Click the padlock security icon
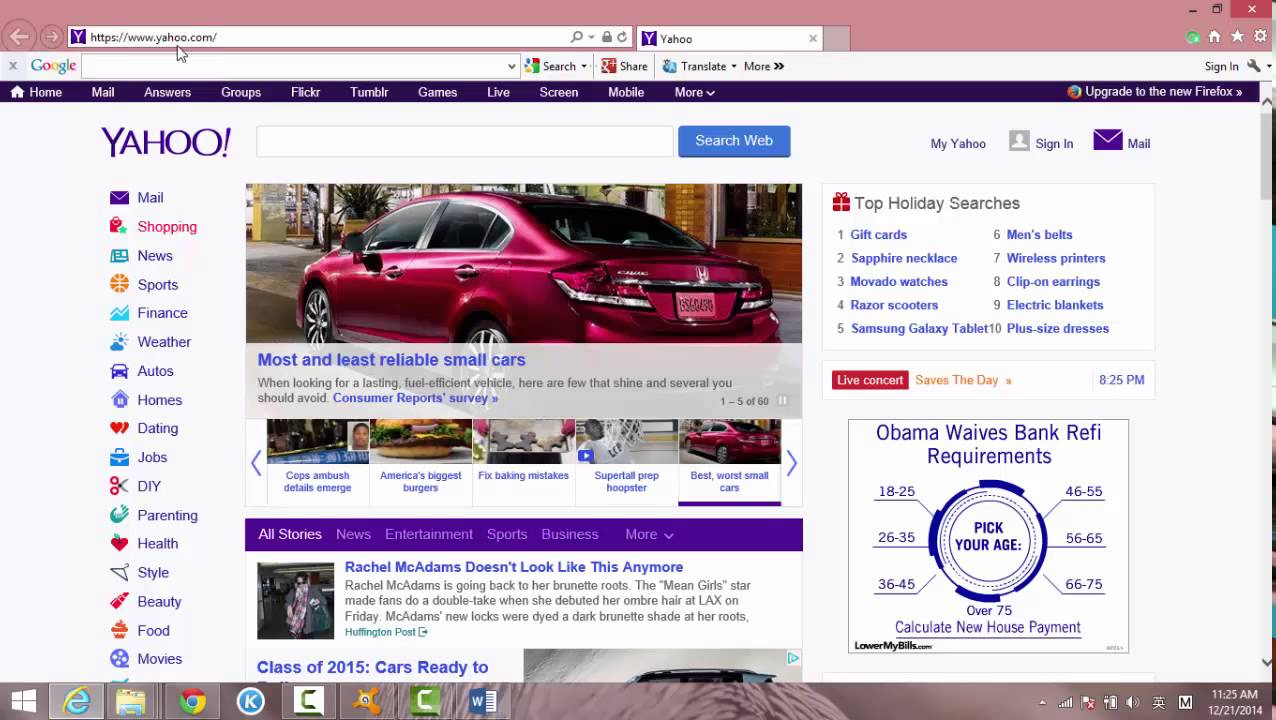 [x=607, y=37]
